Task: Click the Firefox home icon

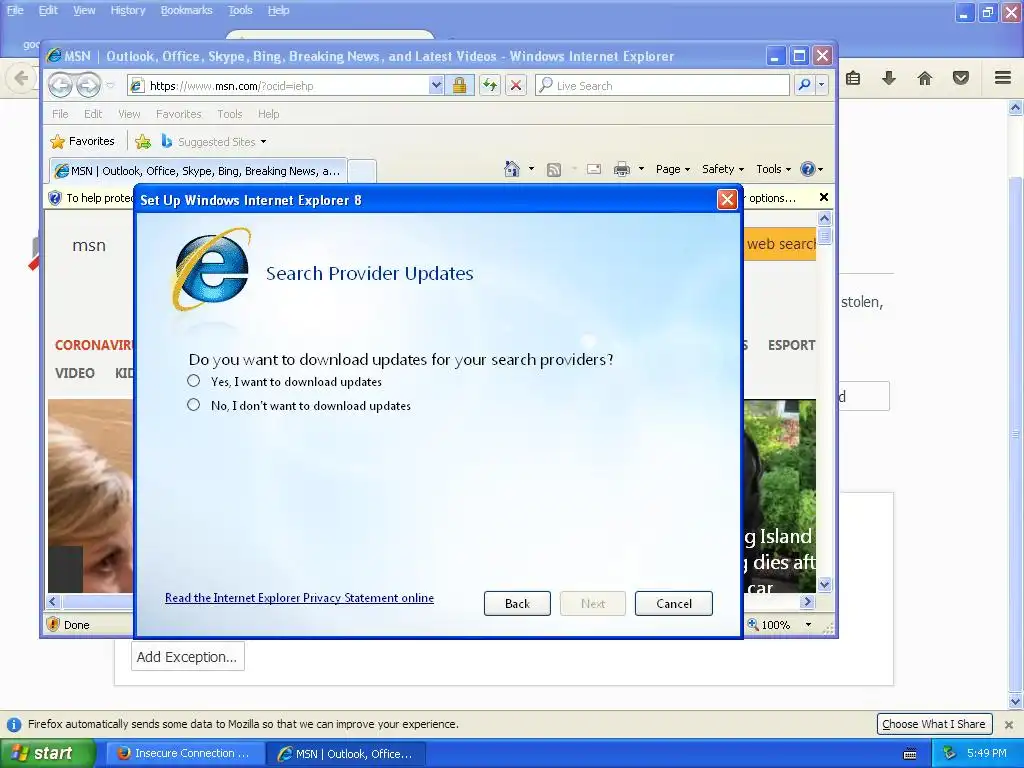Action: click(925, 78)
